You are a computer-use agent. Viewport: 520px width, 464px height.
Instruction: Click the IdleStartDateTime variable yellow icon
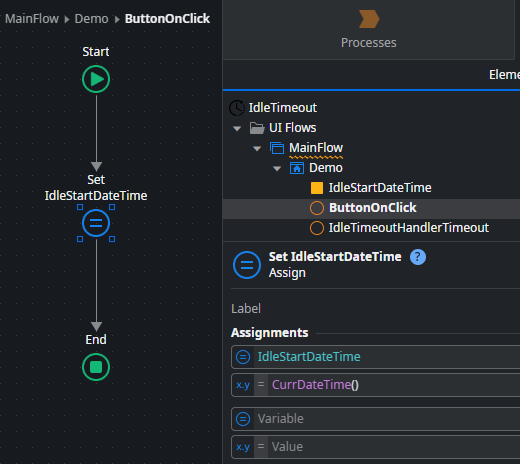click(317, 188)
